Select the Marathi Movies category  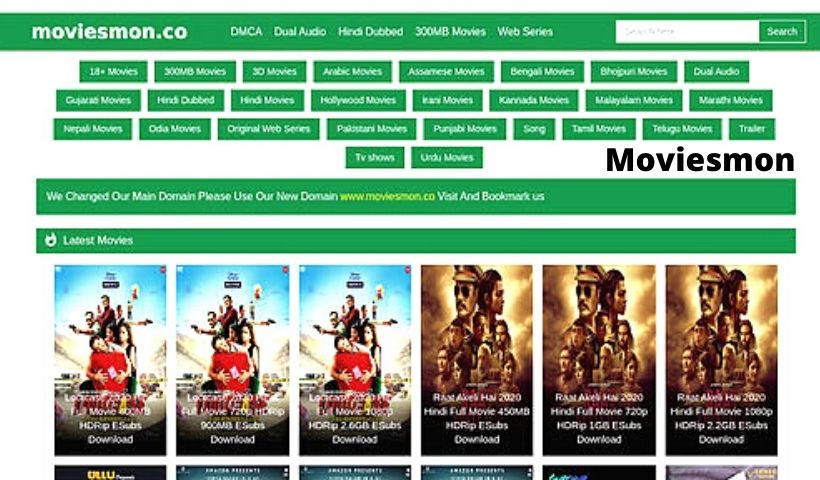click(x=731, y=100)
